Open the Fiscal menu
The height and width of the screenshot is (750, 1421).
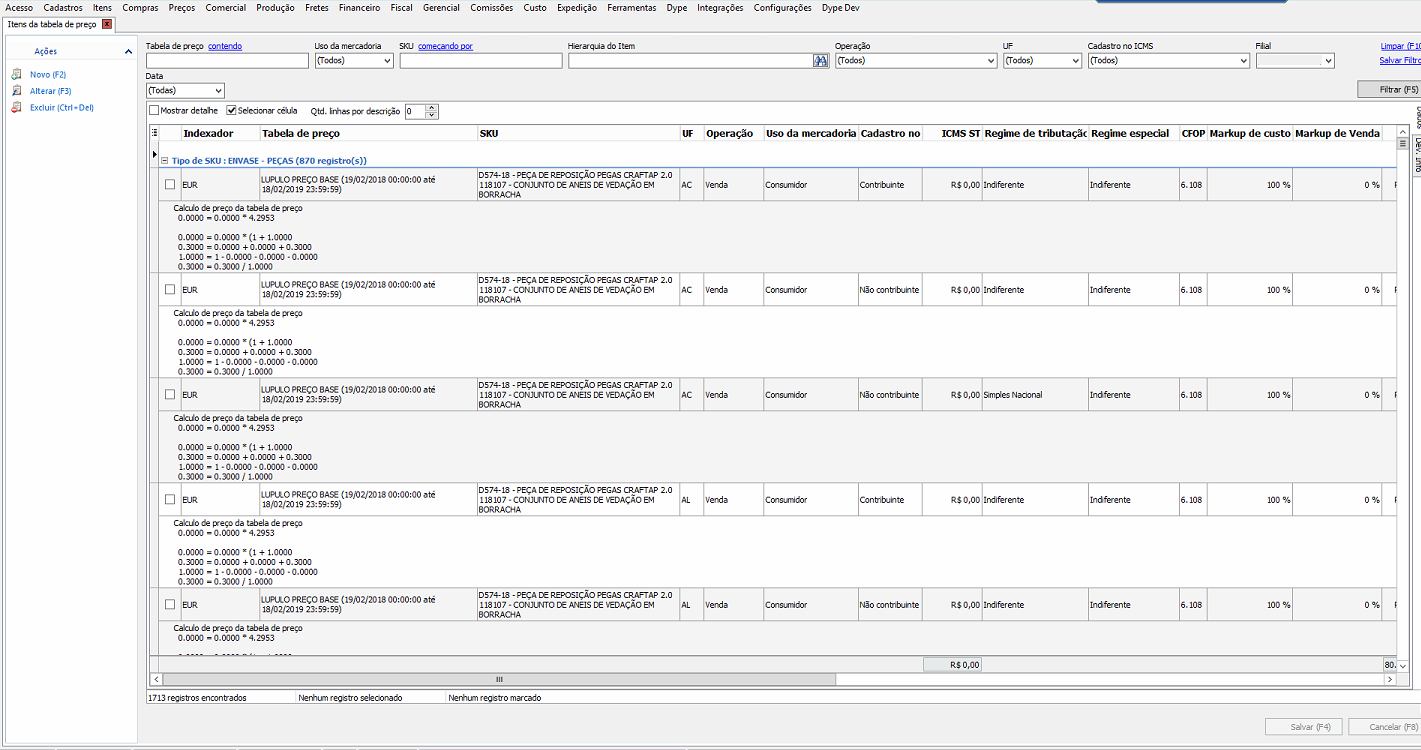tap(401, 7)
